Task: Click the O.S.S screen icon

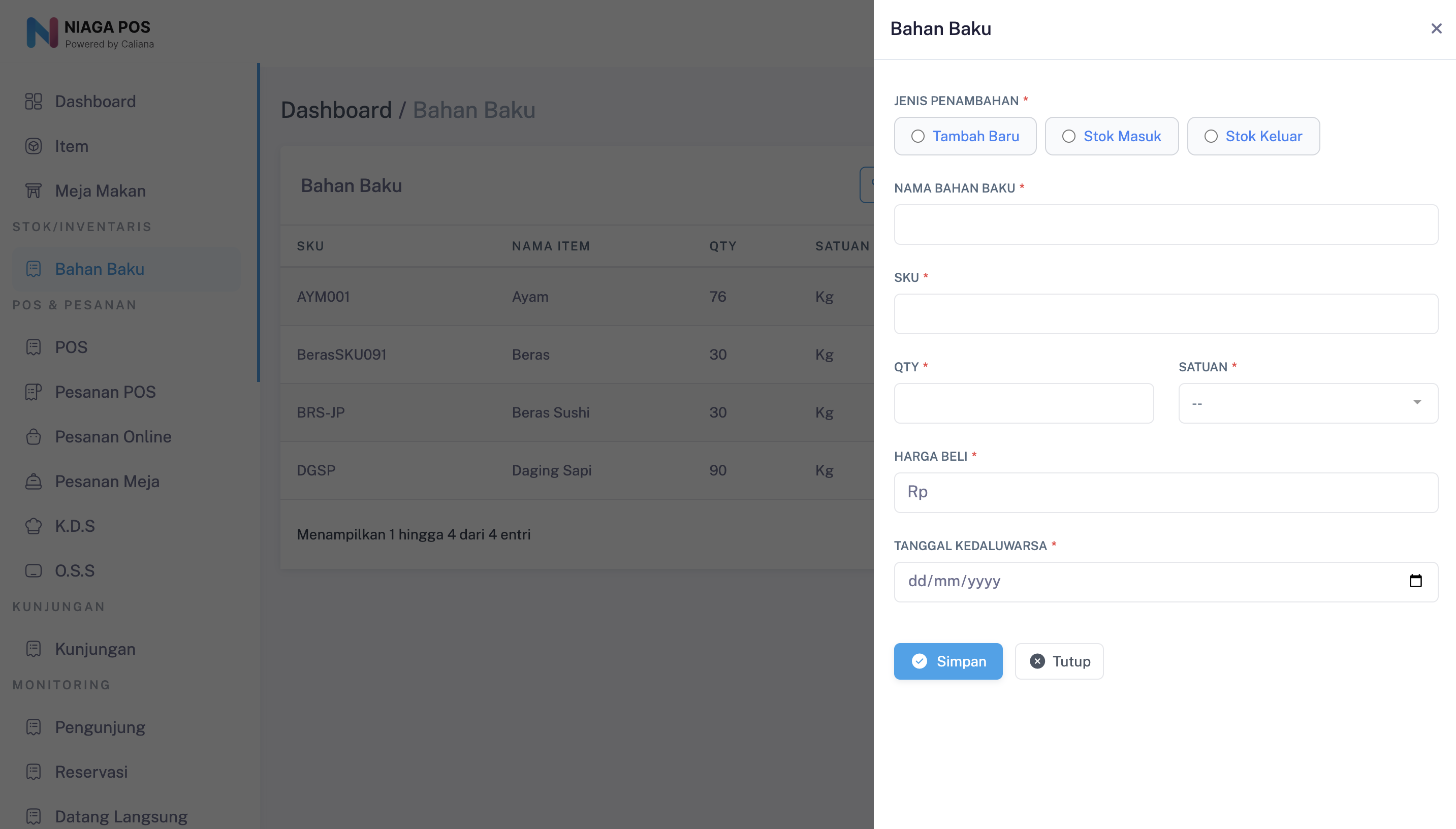Action: pyautogui.click(x=34, y=570)
